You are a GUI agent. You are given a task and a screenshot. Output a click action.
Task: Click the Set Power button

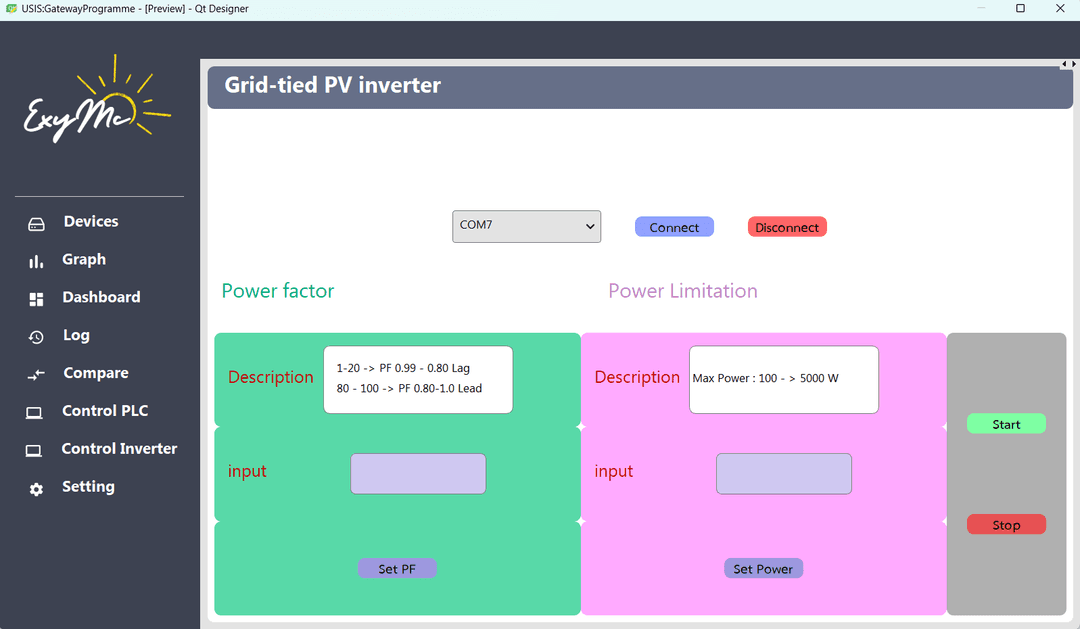tap(763, 569)
